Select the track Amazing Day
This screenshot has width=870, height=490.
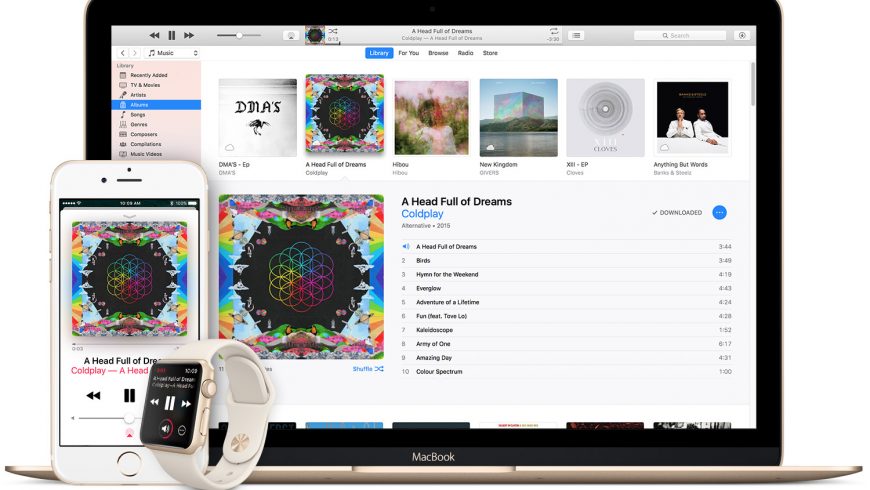point(566,357)
